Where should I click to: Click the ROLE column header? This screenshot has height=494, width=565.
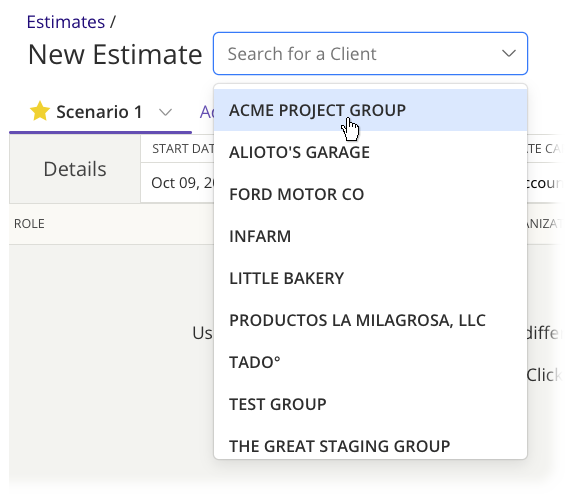pyautogui.click(x=29, y=224)
